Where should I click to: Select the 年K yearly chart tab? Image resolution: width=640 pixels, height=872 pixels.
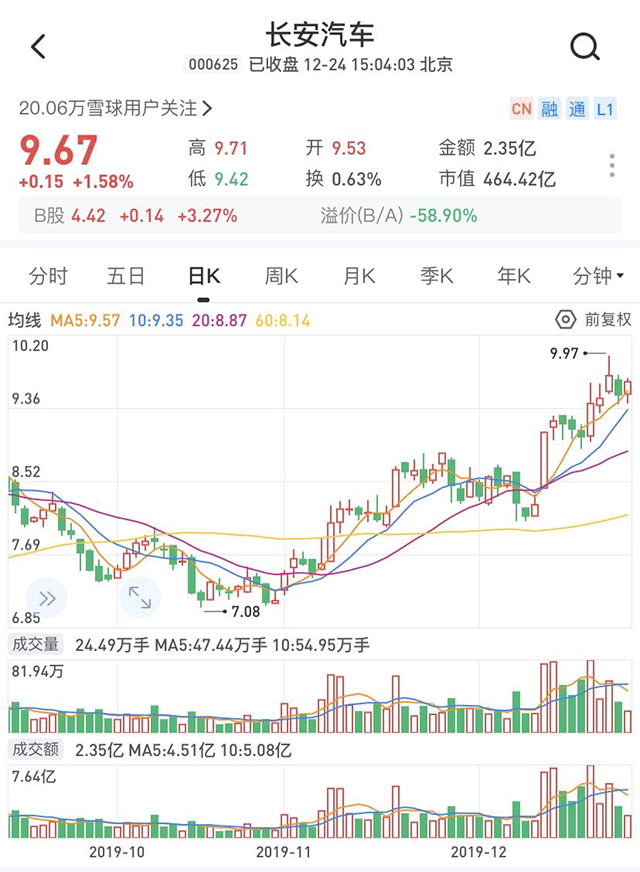point(514,276)
